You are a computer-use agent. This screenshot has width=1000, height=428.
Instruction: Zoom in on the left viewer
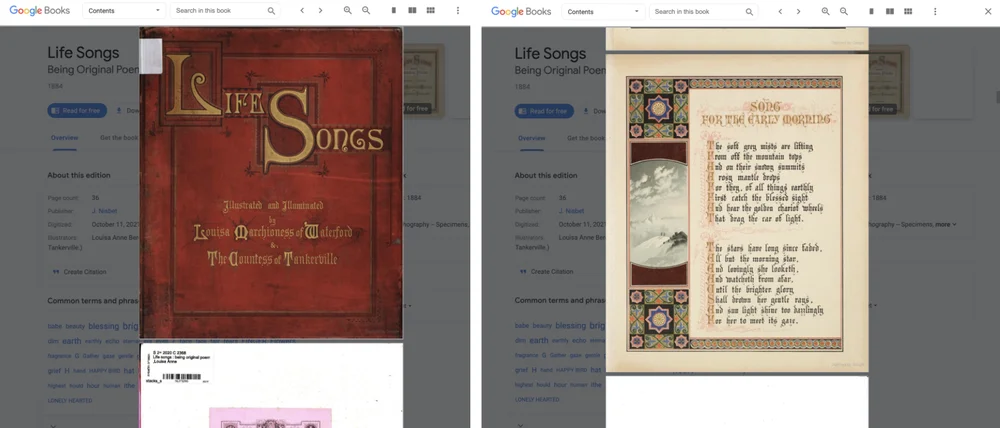point(348,11)
